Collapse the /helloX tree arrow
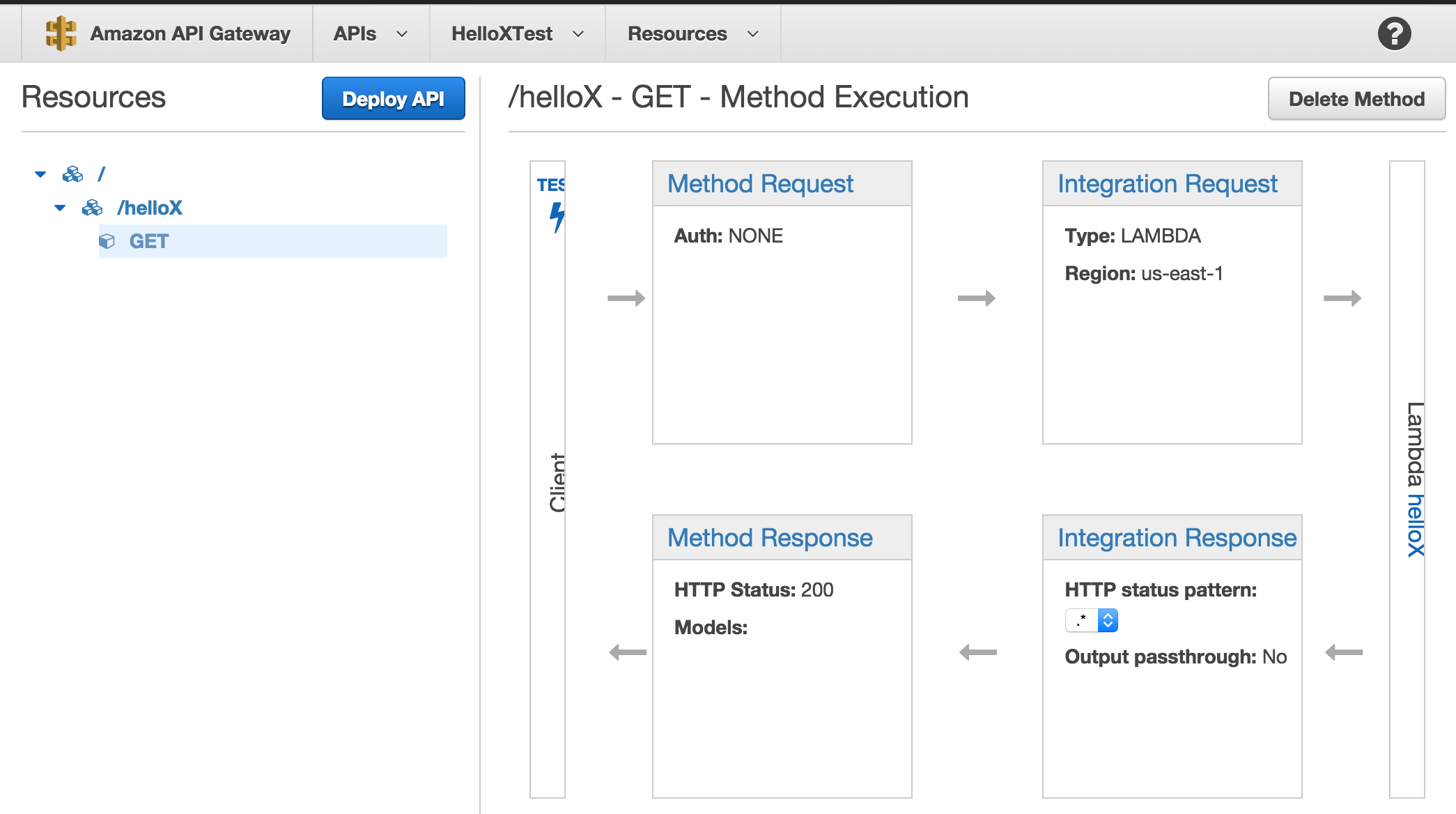 click(60, 208)
